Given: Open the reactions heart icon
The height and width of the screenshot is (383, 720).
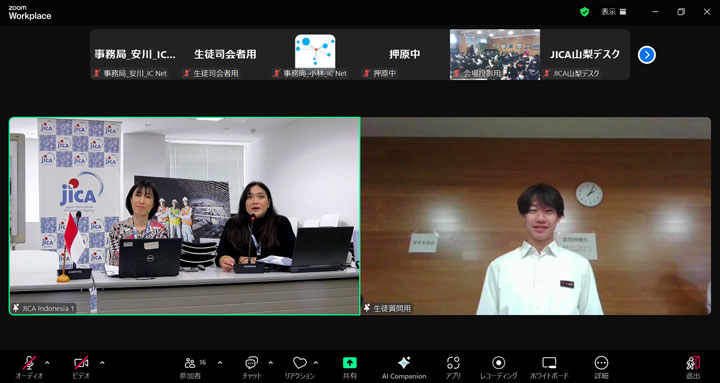Looking at the screenshot, I should (x=299, y=367).
